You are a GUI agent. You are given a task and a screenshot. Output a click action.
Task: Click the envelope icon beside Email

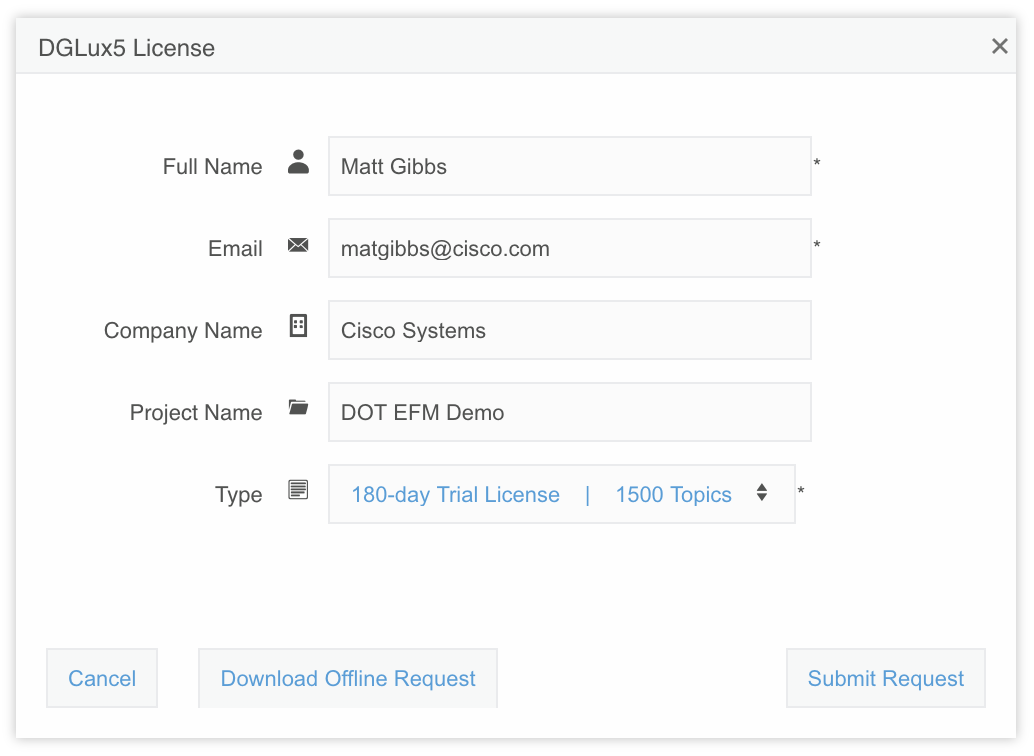click(298, 245)
